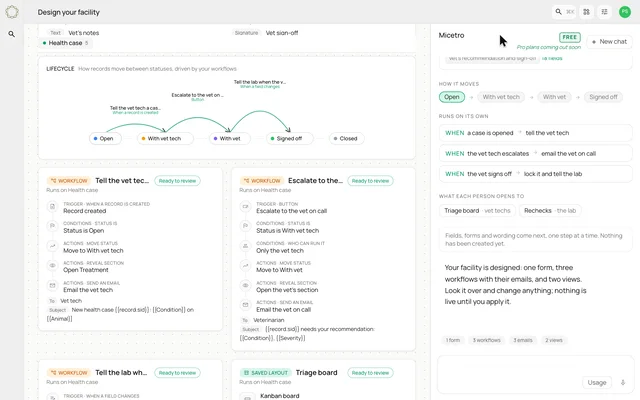This screenshot has height=400, width=640.
Task: Click the Open chip under How It Moves
Action: pyautogui.click(x=451, y=97)
